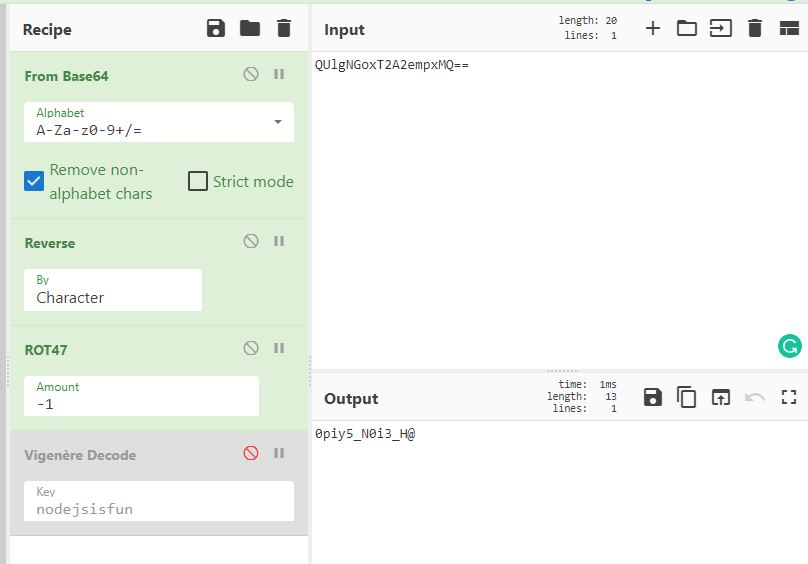Click the Vigenère Key input field

159,502
